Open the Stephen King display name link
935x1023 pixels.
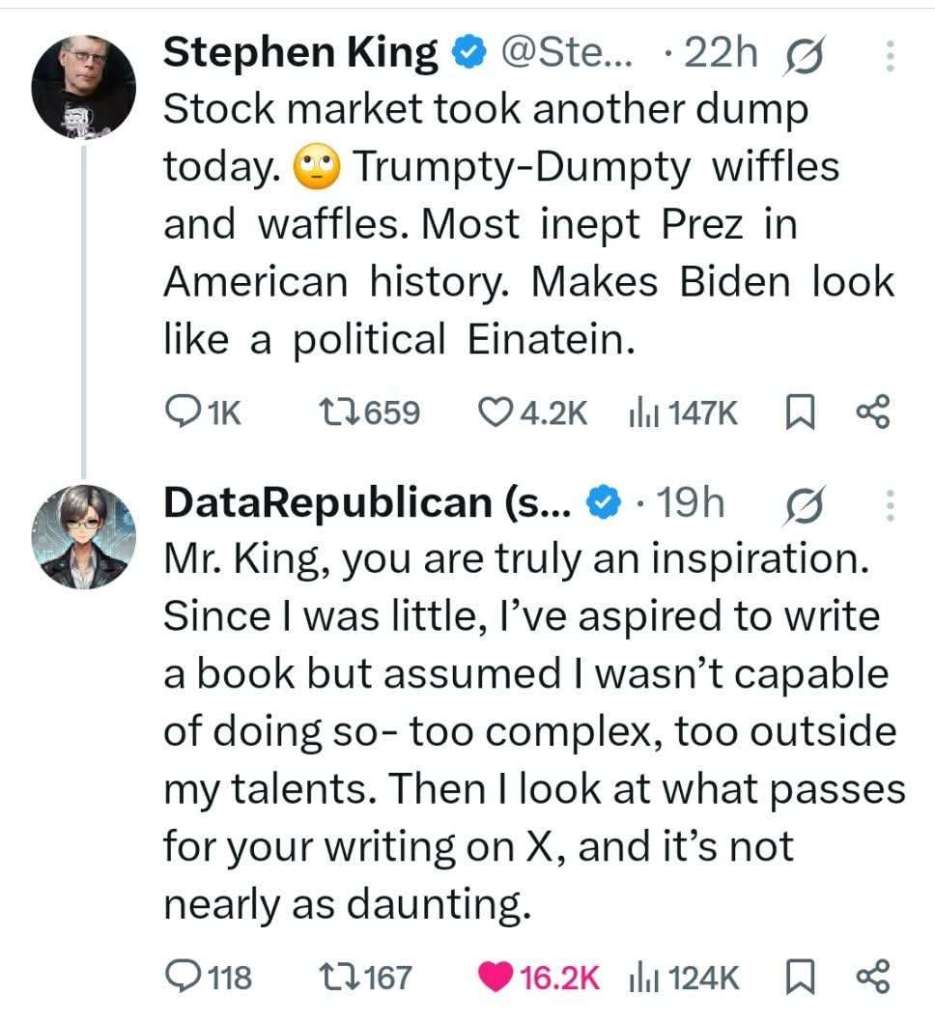coord(299,53)
